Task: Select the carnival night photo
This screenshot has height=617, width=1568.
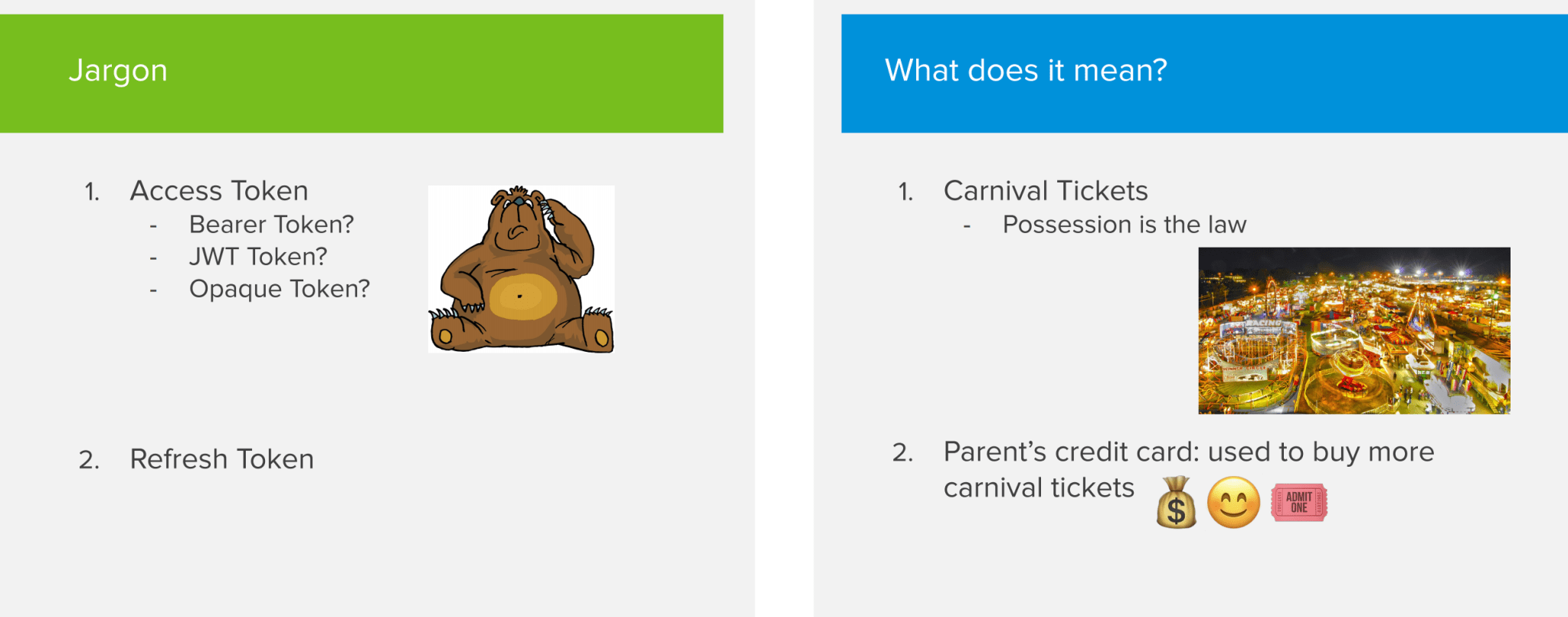Action: (x=1354, y=330)
